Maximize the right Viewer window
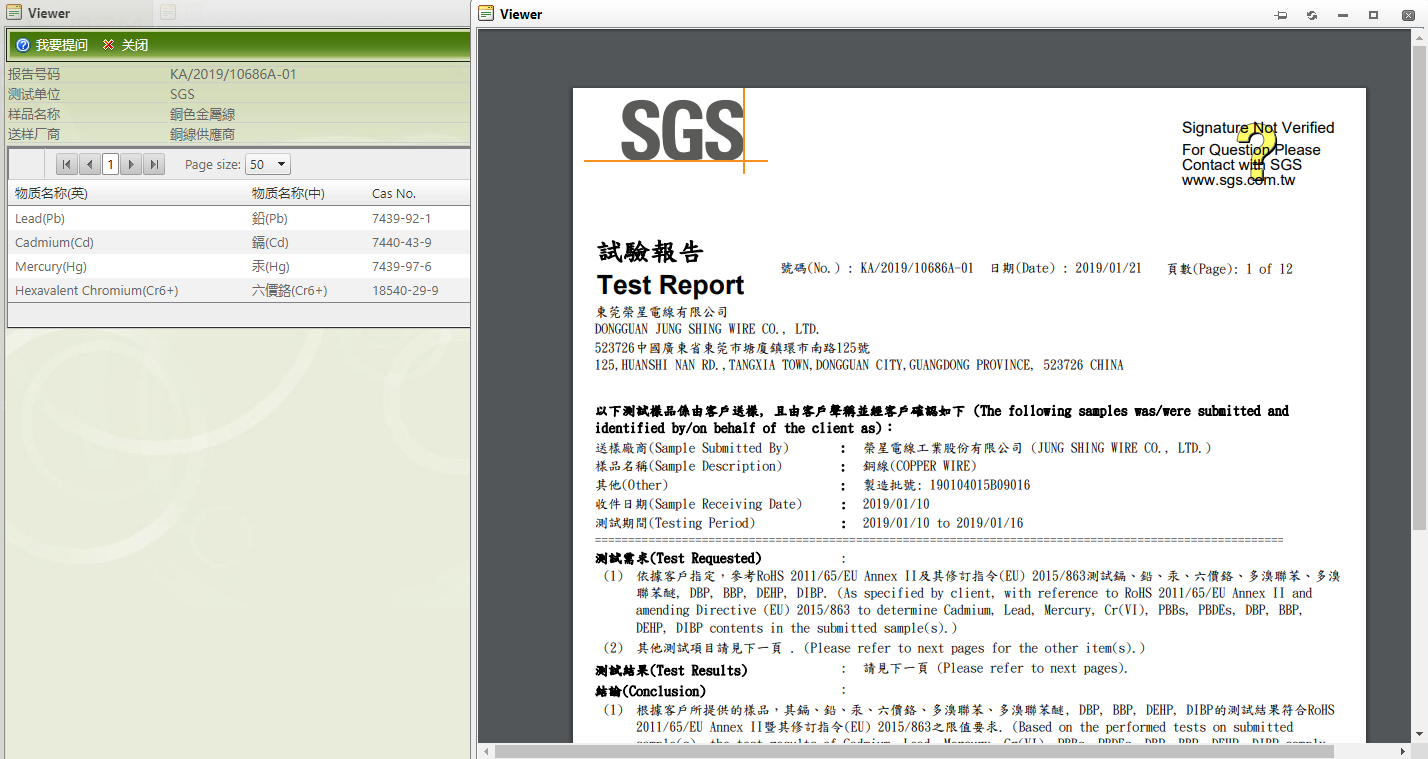 [x=1374, y=15]
